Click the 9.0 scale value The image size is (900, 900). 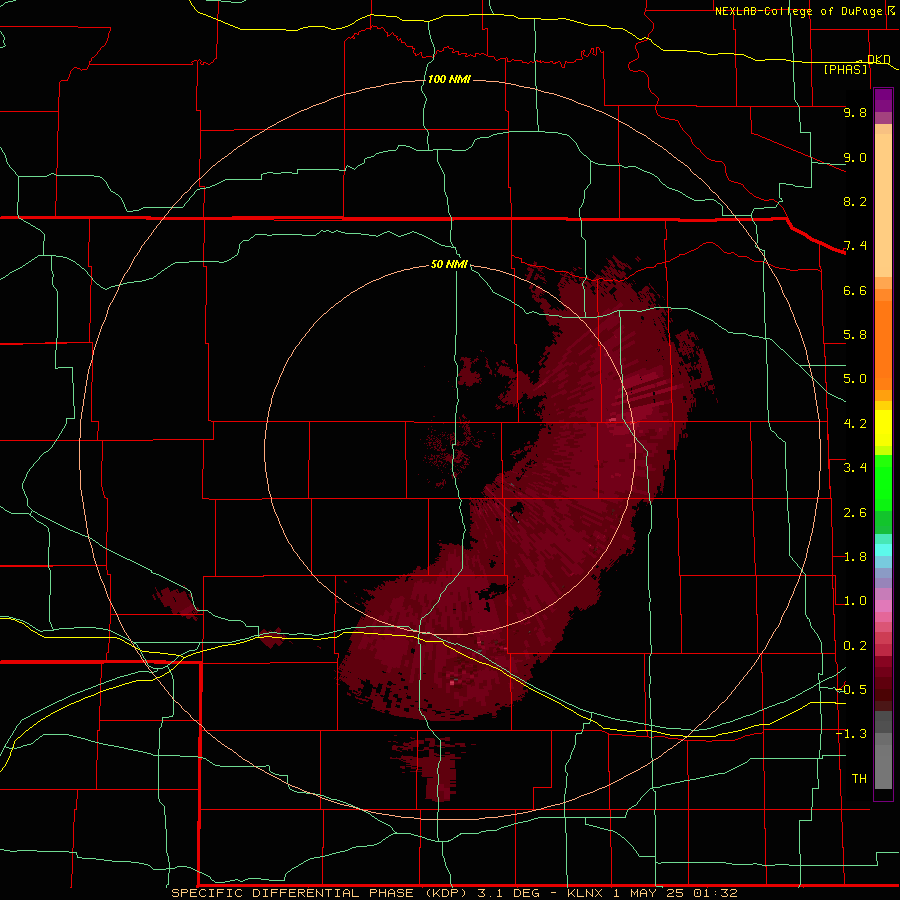click(855, 157)
